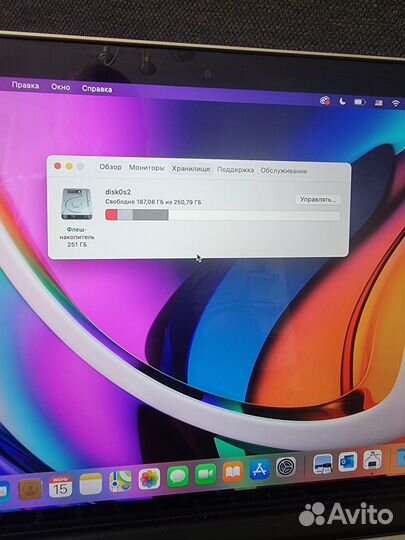This screenshot has width=405, height=540.
Task: Open Preview app in the Dock
Action: (323, 464)
